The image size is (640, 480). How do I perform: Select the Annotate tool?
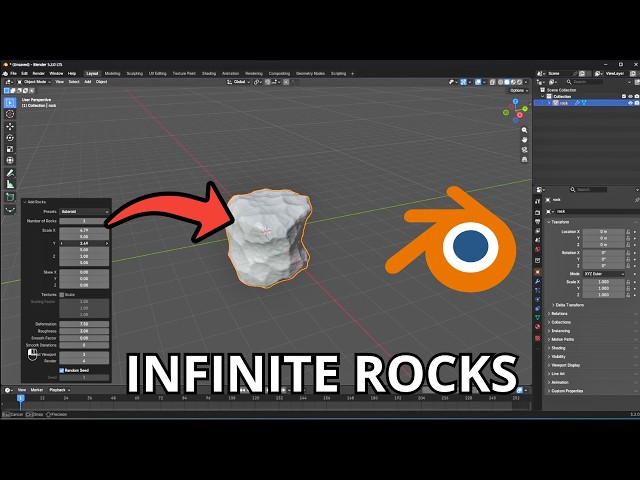pyautogui.click(x=10, y=173)
